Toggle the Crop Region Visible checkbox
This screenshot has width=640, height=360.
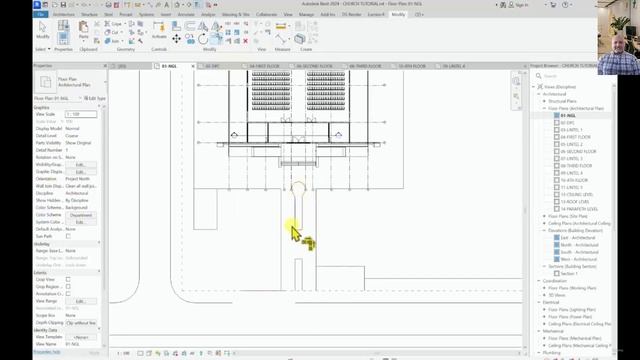point(68,287)
